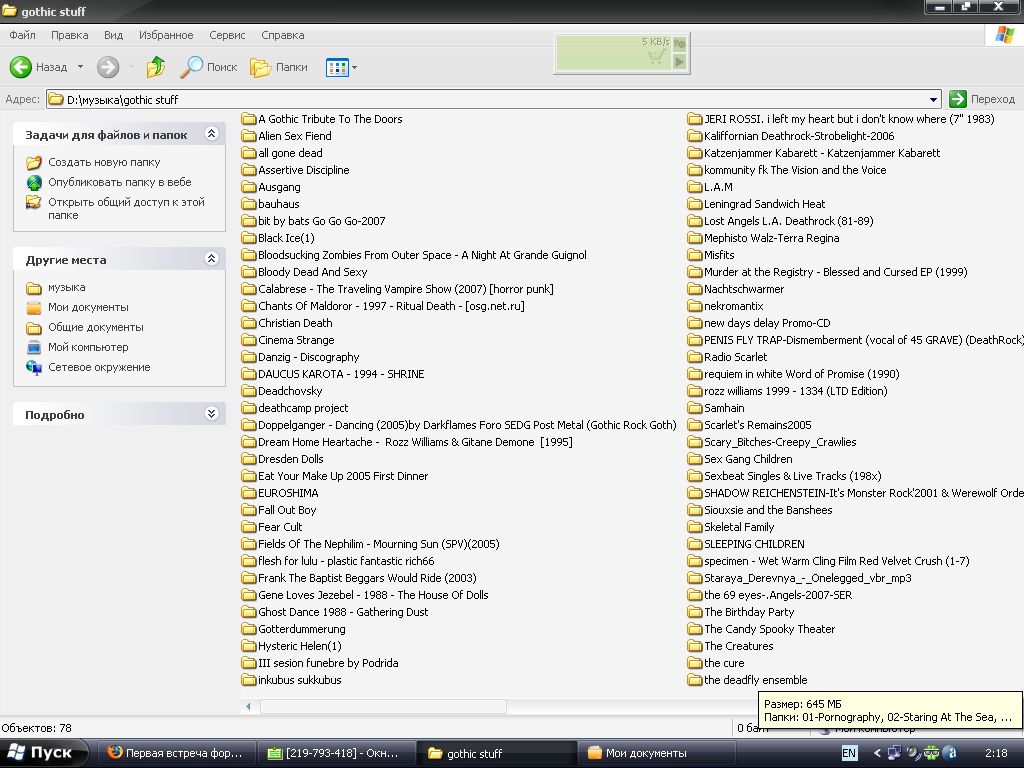This screenshot has height=768, width=1024.
Task: Toggle the Папки folders pane
Action: [279, 67]
